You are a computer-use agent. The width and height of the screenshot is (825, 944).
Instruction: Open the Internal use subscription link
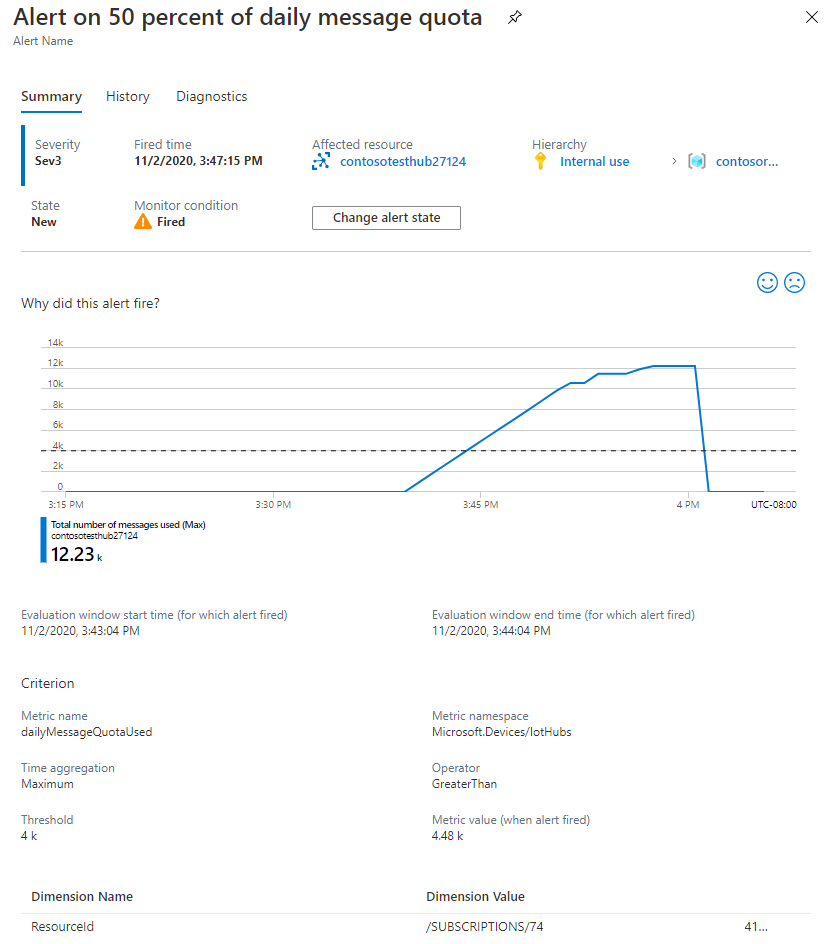coord(594,162)
